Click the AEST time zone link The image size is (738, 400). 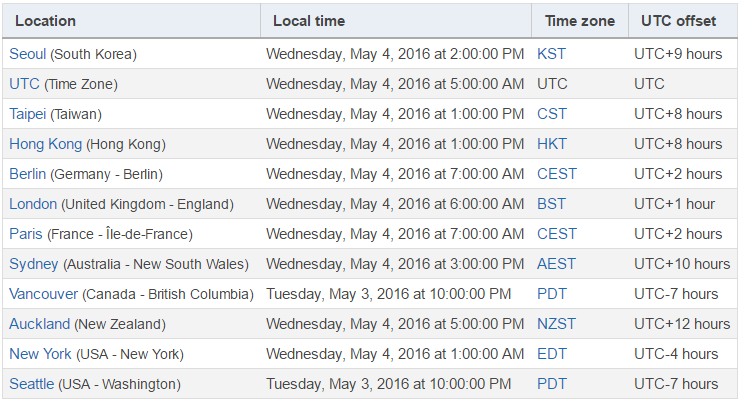point(556,264)
